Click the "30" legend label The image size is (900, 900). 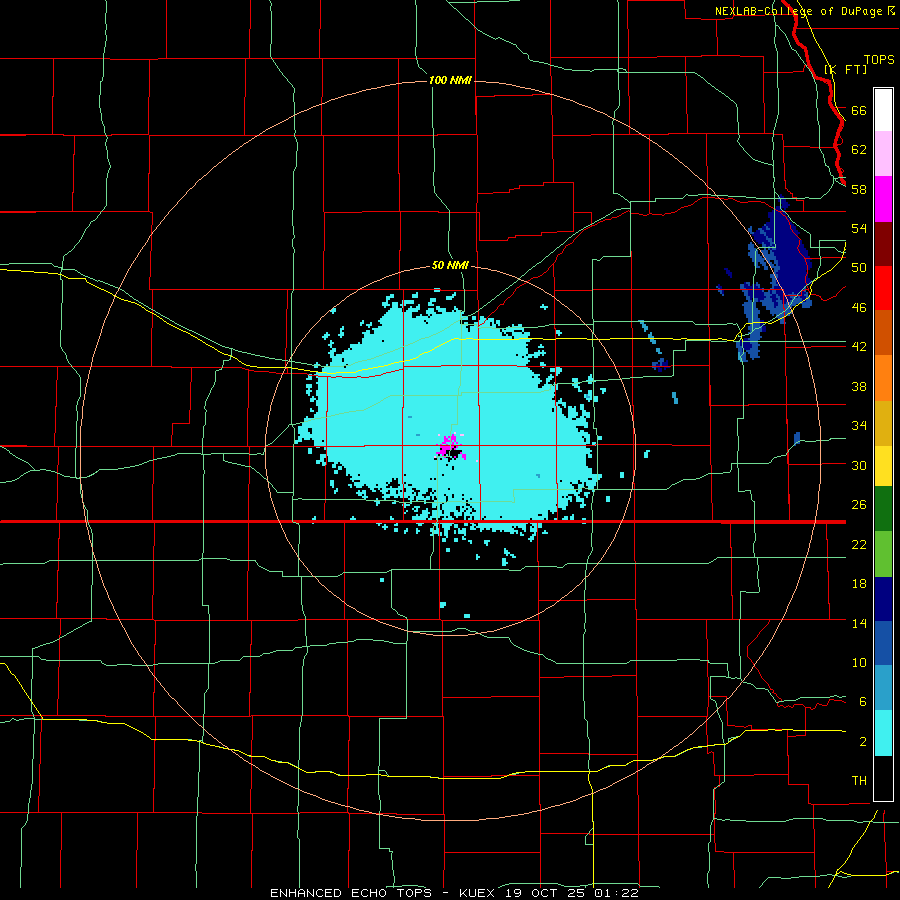(x=859, y=465)
